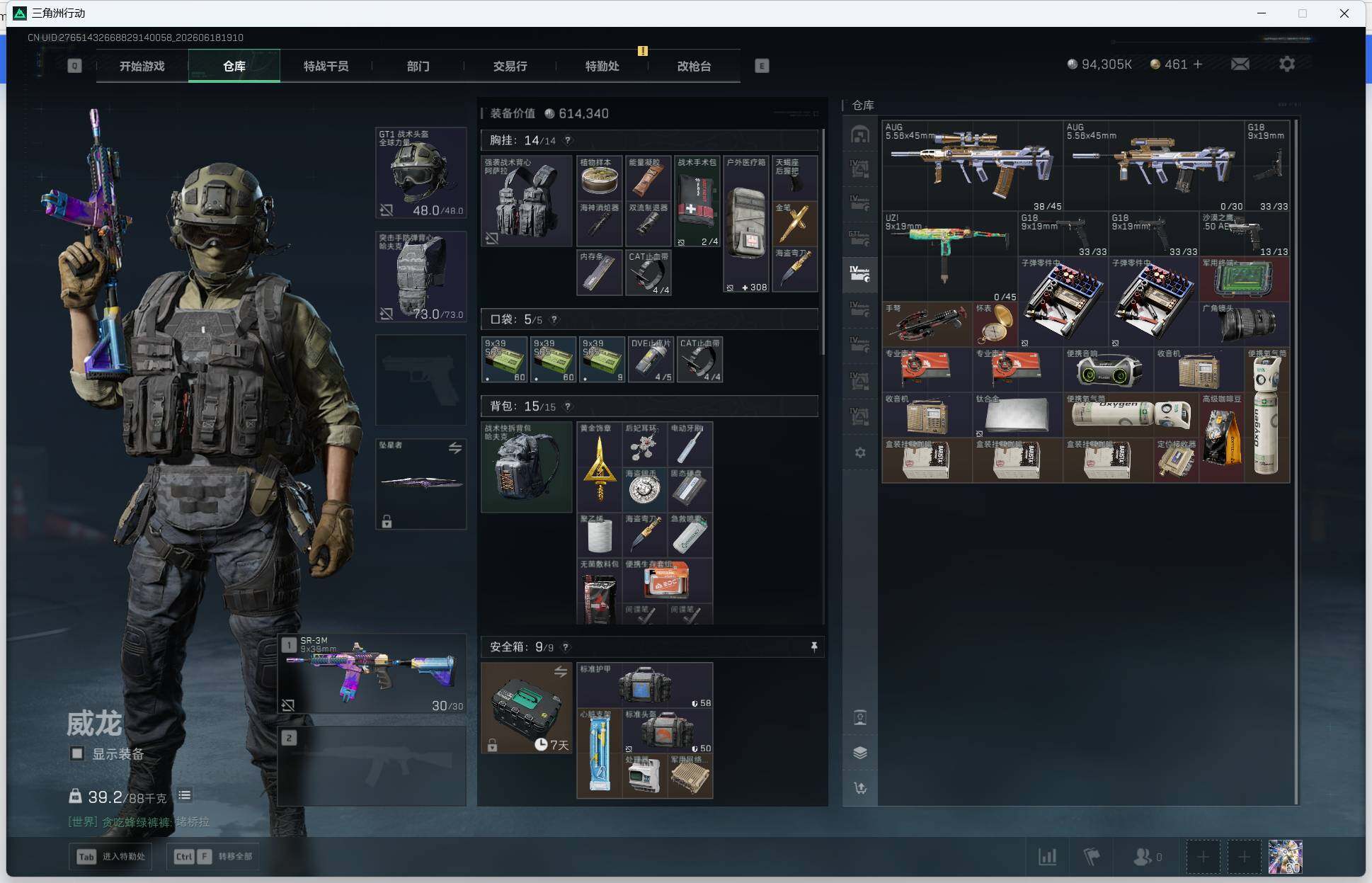Image resolution: width=1372 pixels, height=883 pixels.
Task: Select the 沙漠之鹰 pistol in warehouse
Action: point(1245,234)
